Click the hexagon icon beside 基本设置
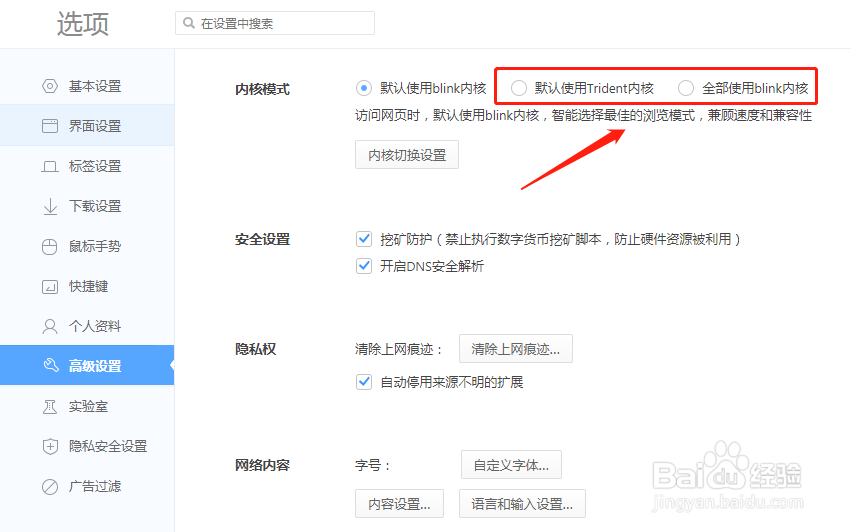This screenshot has width=851, height=532. tap(50, 86)
